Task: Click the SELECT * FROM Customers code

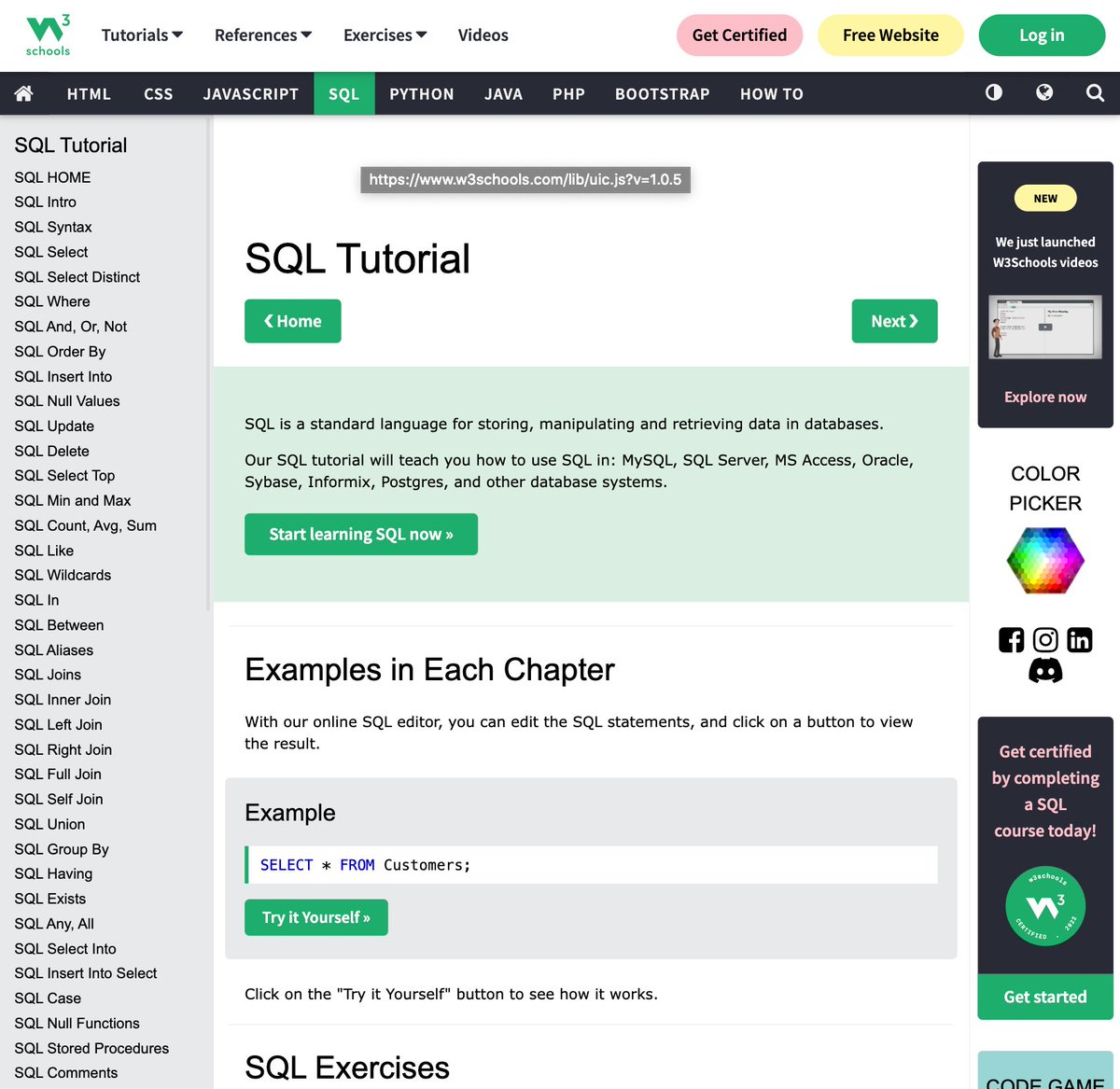Action: (x=365, y=865)
